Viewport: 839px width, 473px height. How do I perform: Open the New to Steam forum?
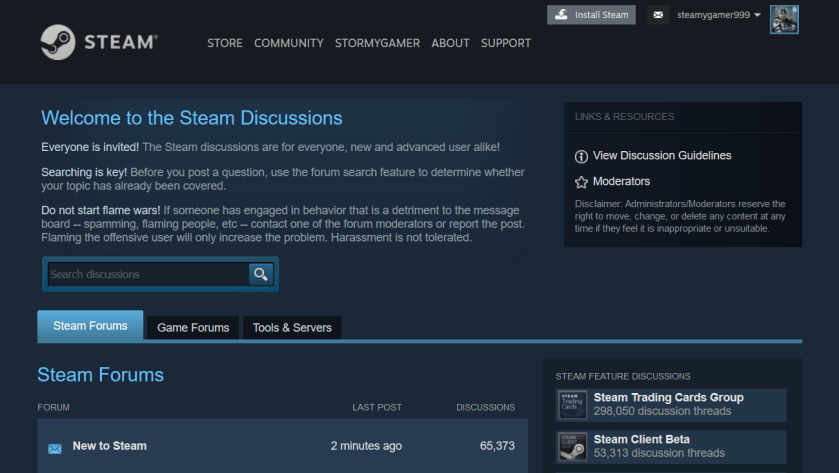tap(110, 446)
